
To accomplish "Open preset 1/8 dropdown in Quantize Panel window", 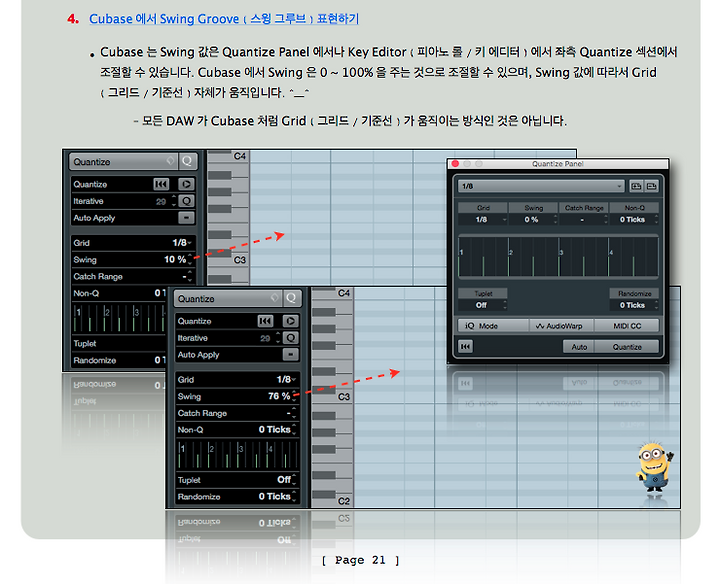I will (x=541, y=186).
